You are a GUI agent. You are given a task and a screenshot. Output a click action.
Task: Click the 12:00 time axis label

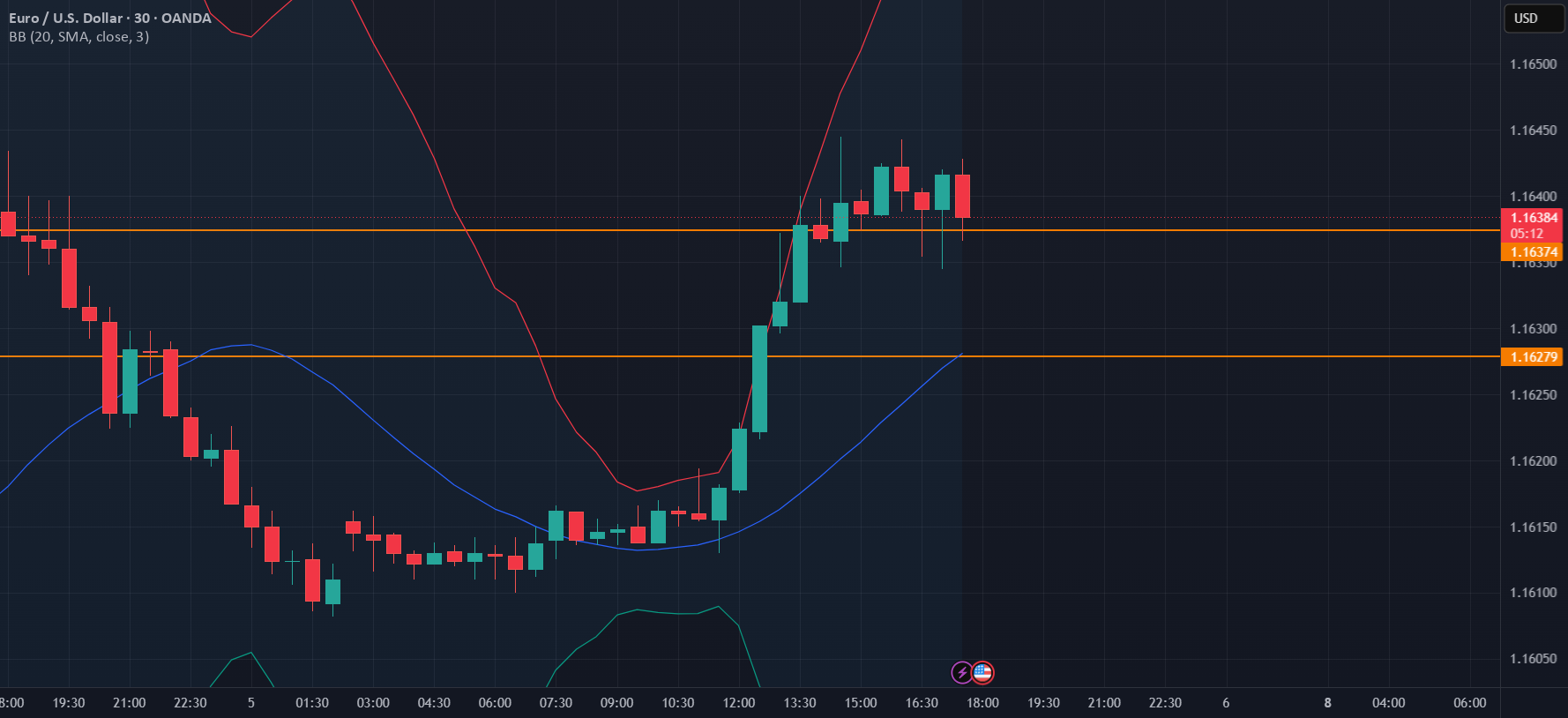pos(739,703)
